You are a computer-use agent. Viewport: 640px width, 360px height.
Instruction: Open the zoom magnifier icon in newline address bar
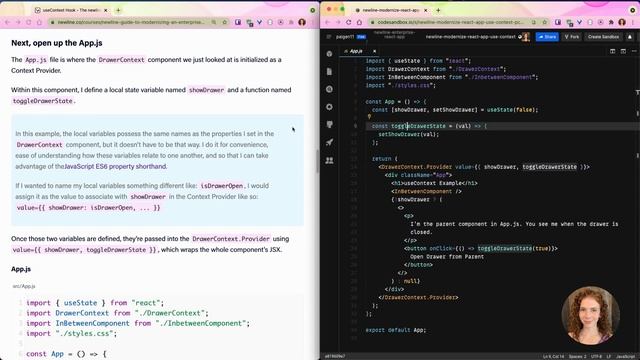point(213,22)
